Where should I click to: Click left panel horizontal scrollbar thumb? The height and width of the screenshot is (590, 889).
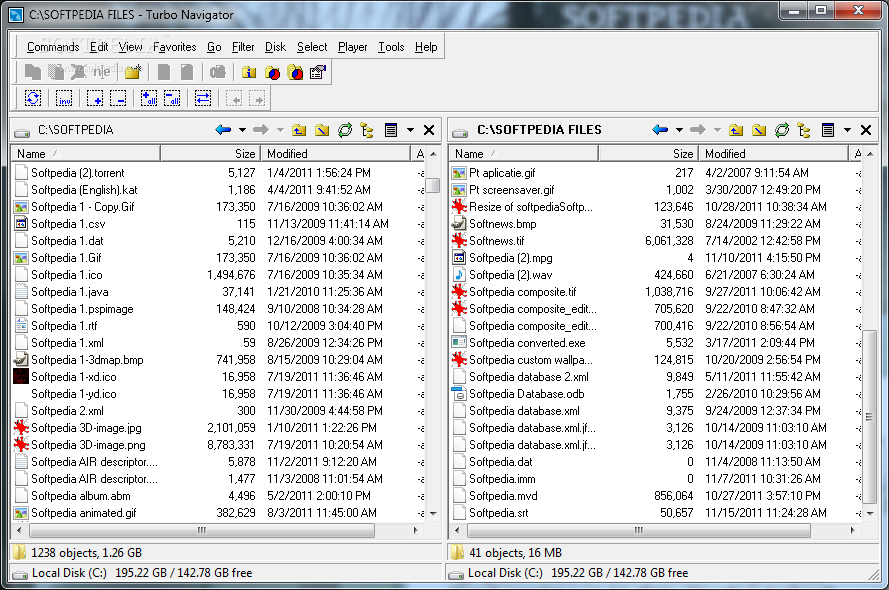pyautogui.click(x=202, y=530)
